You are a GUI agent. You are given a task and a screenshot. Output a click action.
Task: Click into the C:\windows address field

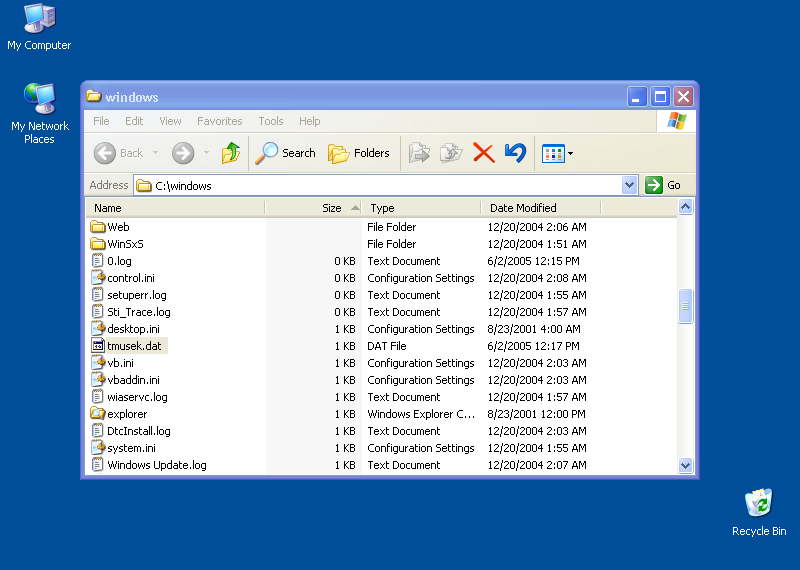pos(378,185)
